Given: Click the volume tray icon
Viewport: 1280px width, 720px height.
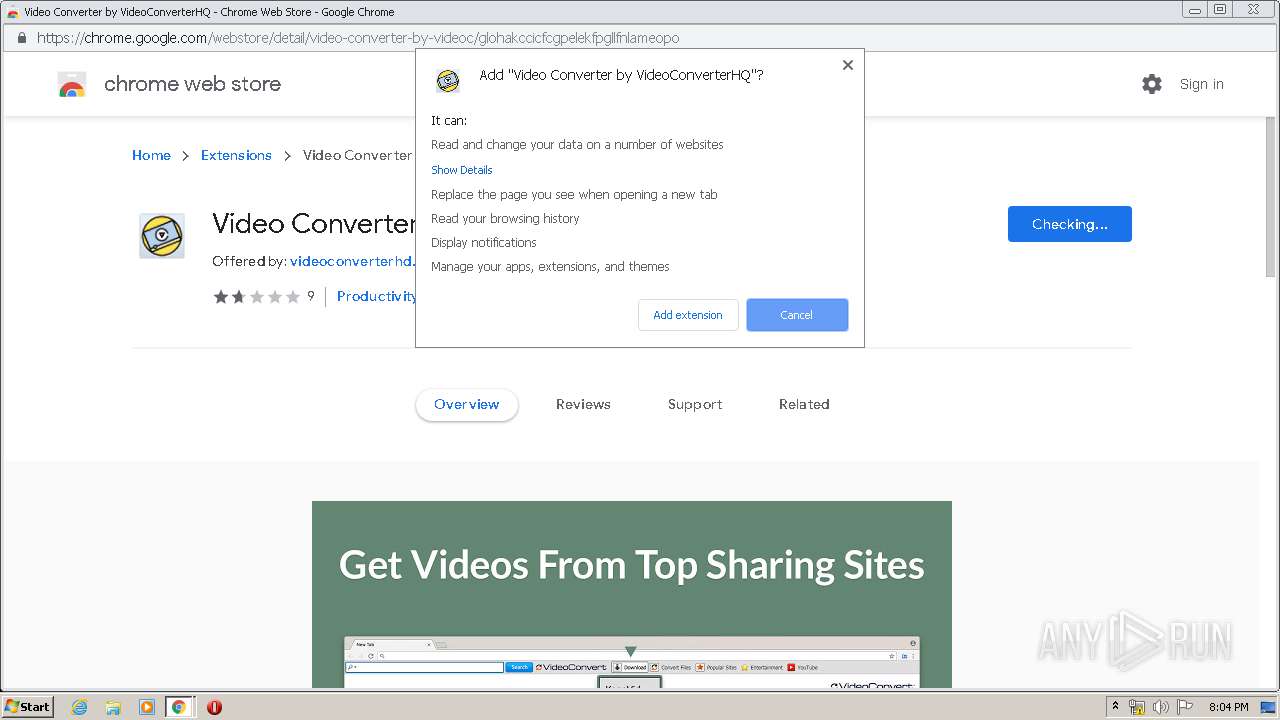Looking at the screenshot, I should tap(1161, 707).
